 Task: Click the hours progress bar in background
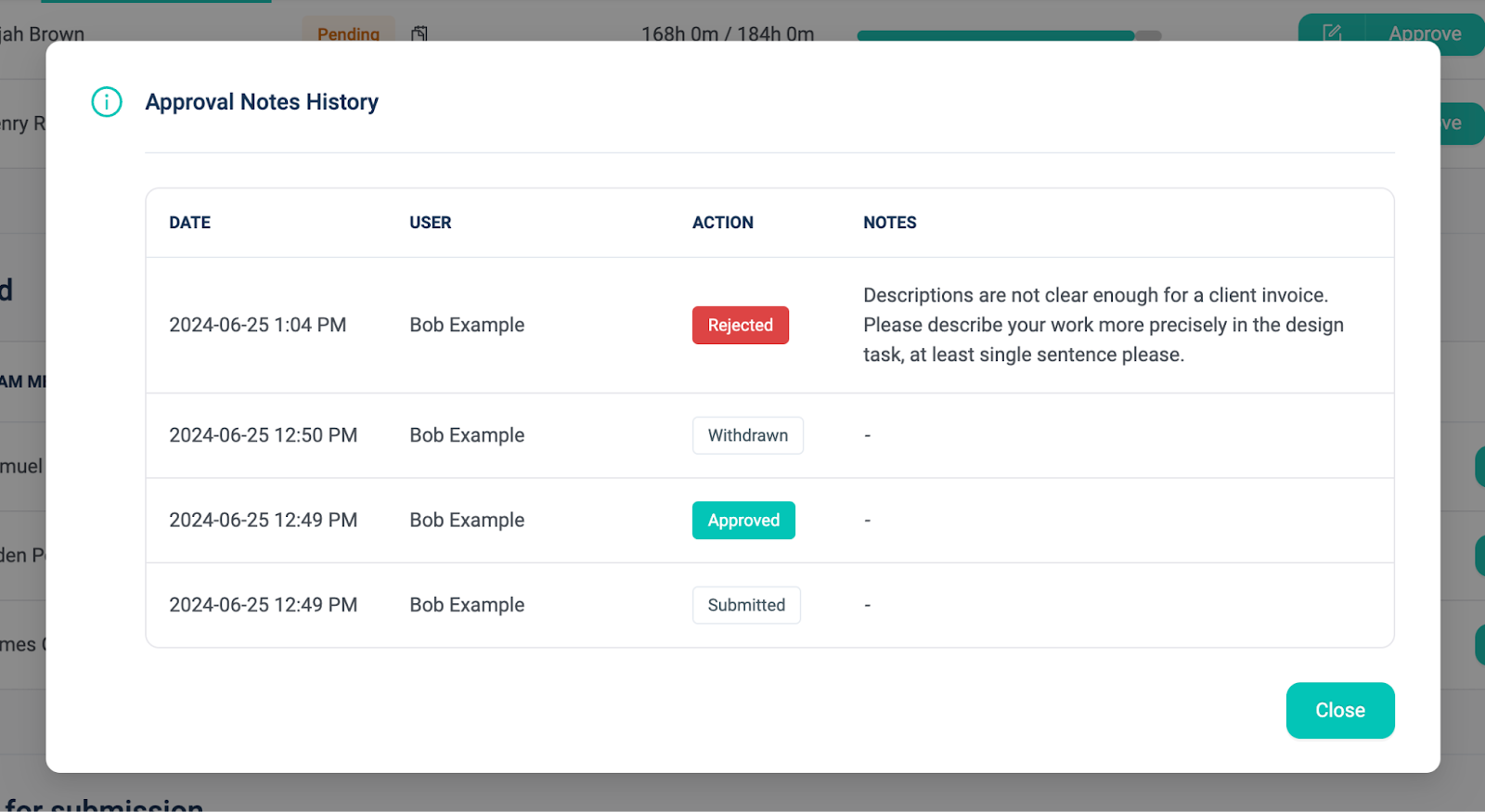1009,35
